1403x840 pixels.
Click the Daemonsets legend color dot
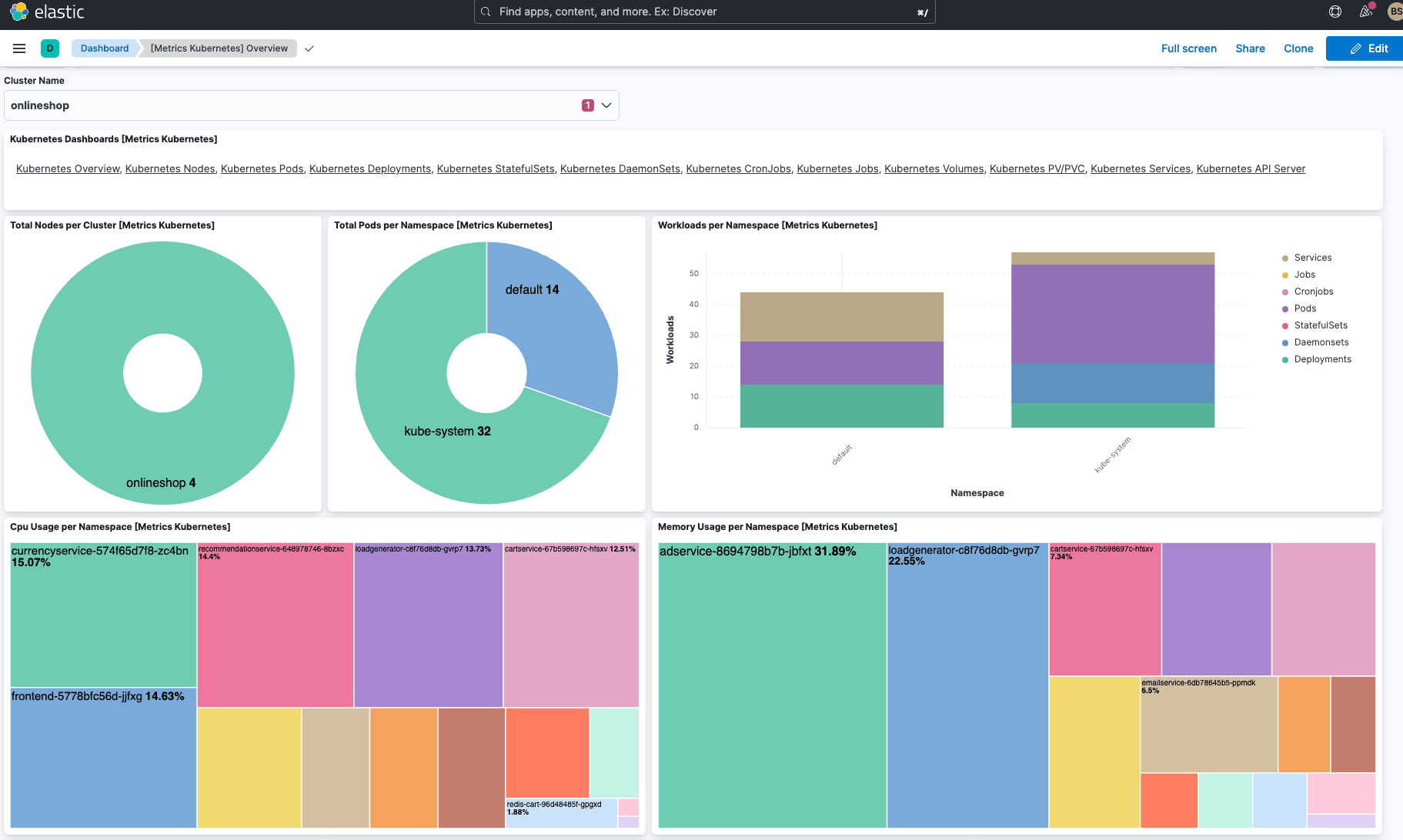coord(1285,342)
